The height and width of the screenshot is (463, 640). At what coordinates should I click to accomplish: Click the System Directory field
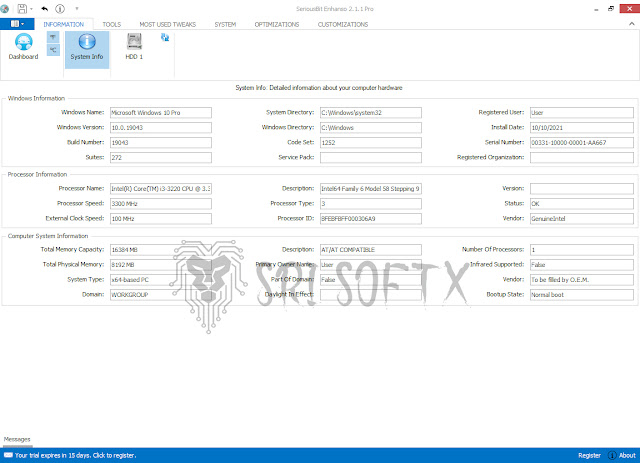(371, 113)
